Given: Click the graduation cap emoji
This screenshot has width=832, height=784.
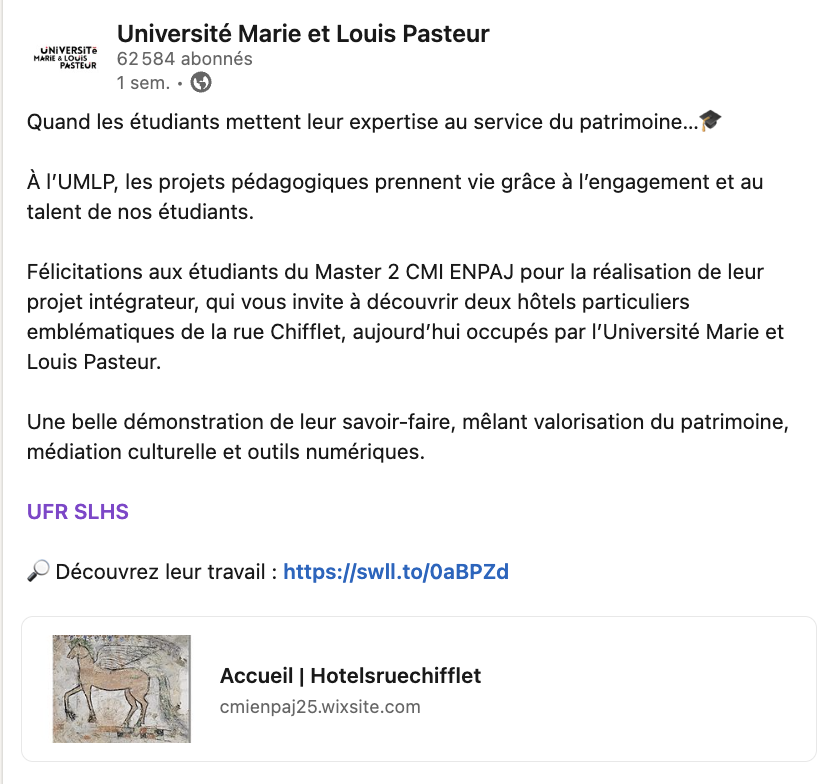Looking at the screenshot, I should tap(710, 121).
